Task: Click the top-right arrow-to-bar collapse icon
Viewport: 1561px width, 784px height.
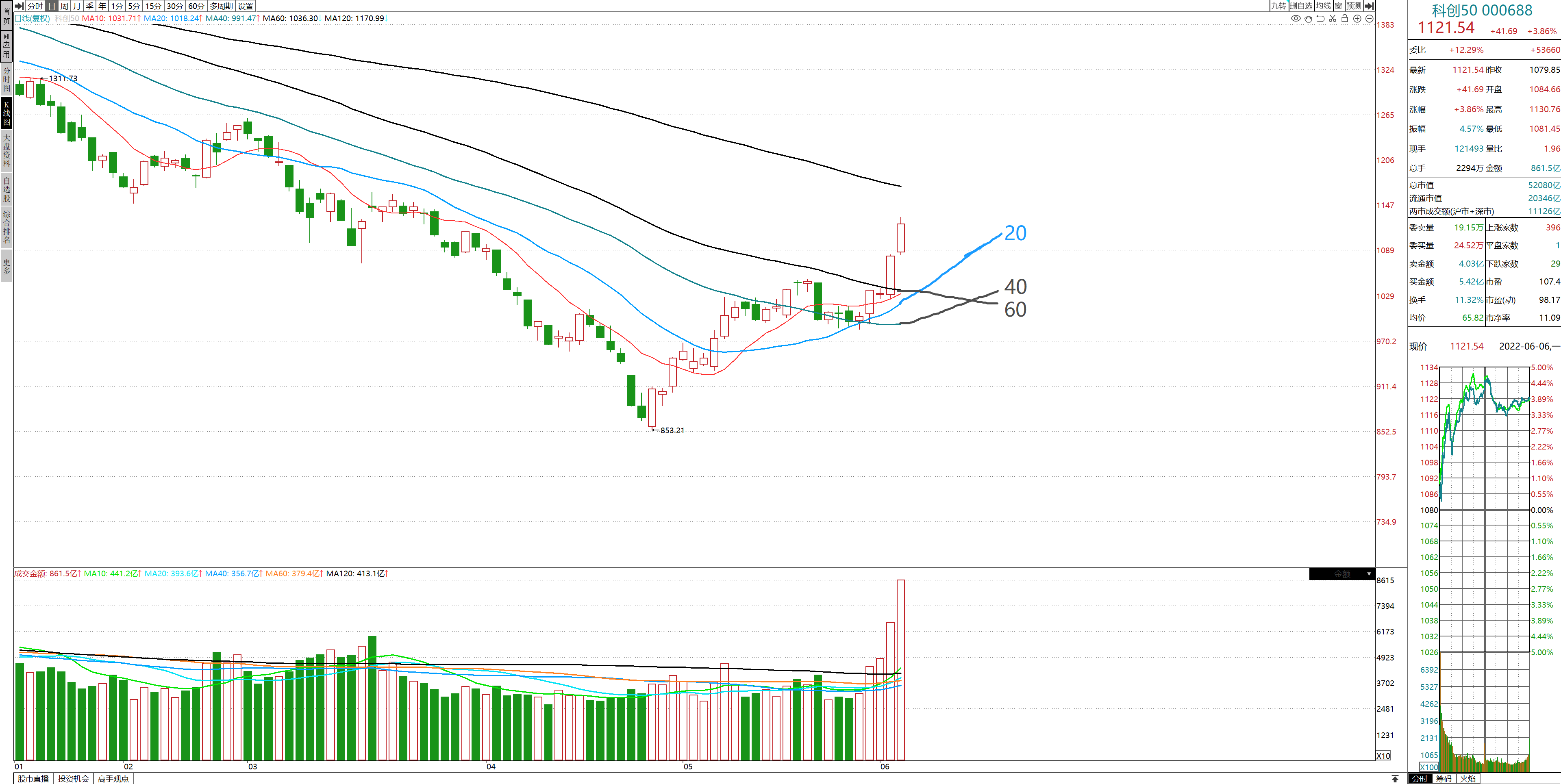Action: (1369, 5)
